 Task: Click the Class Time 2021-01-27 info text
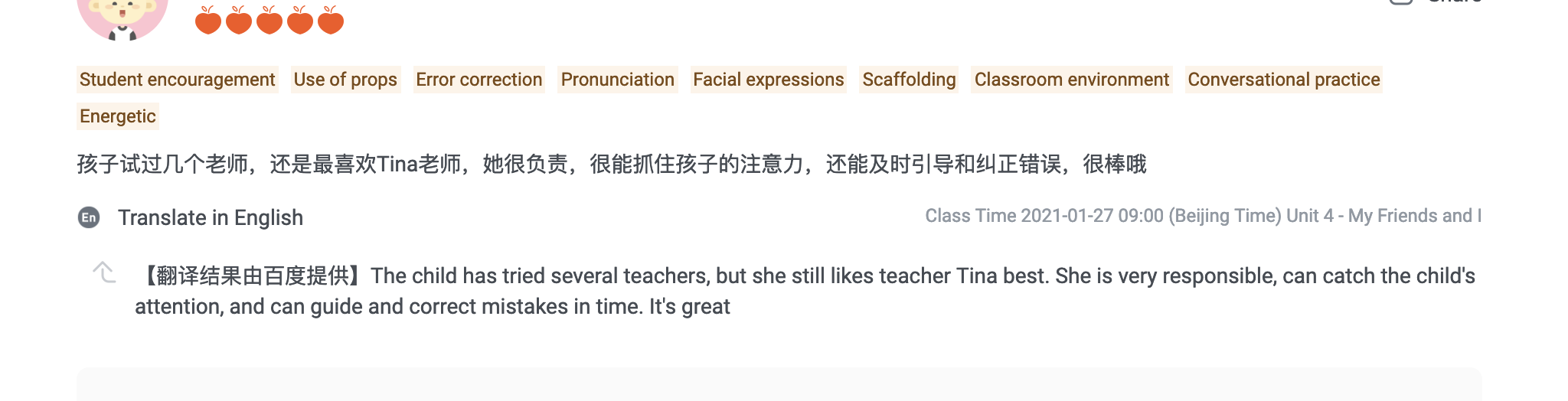point(1202,216)
